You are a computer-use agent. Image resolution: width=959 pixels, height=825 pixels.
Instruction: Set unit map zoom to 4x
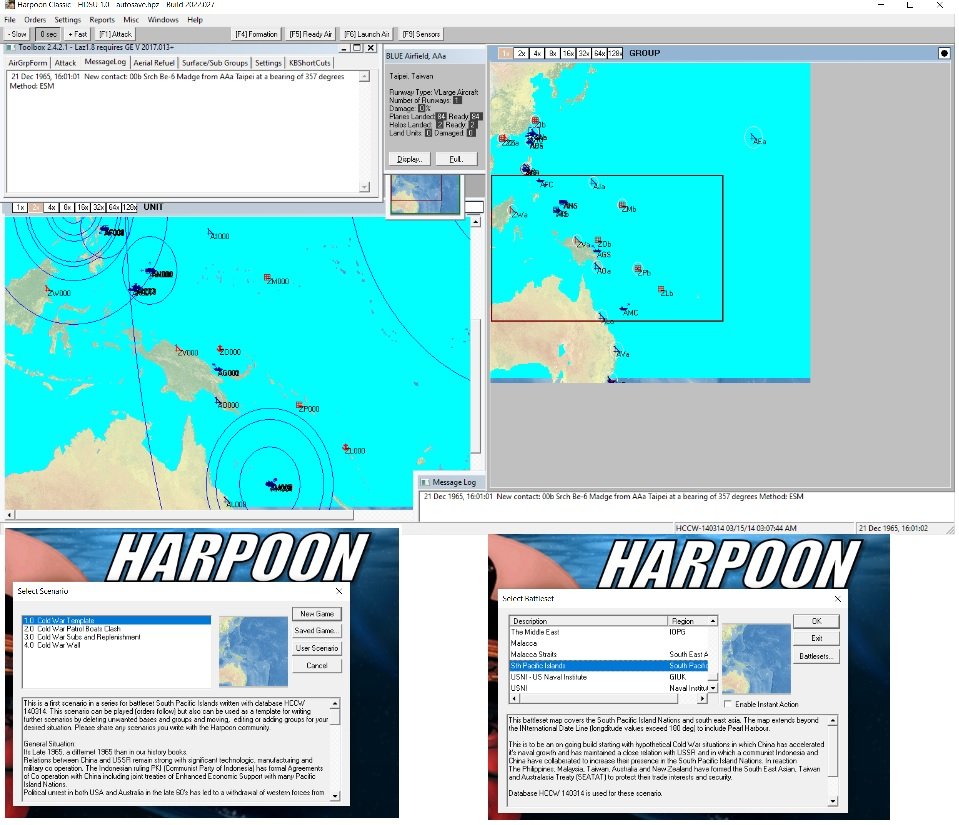[51, 207]
